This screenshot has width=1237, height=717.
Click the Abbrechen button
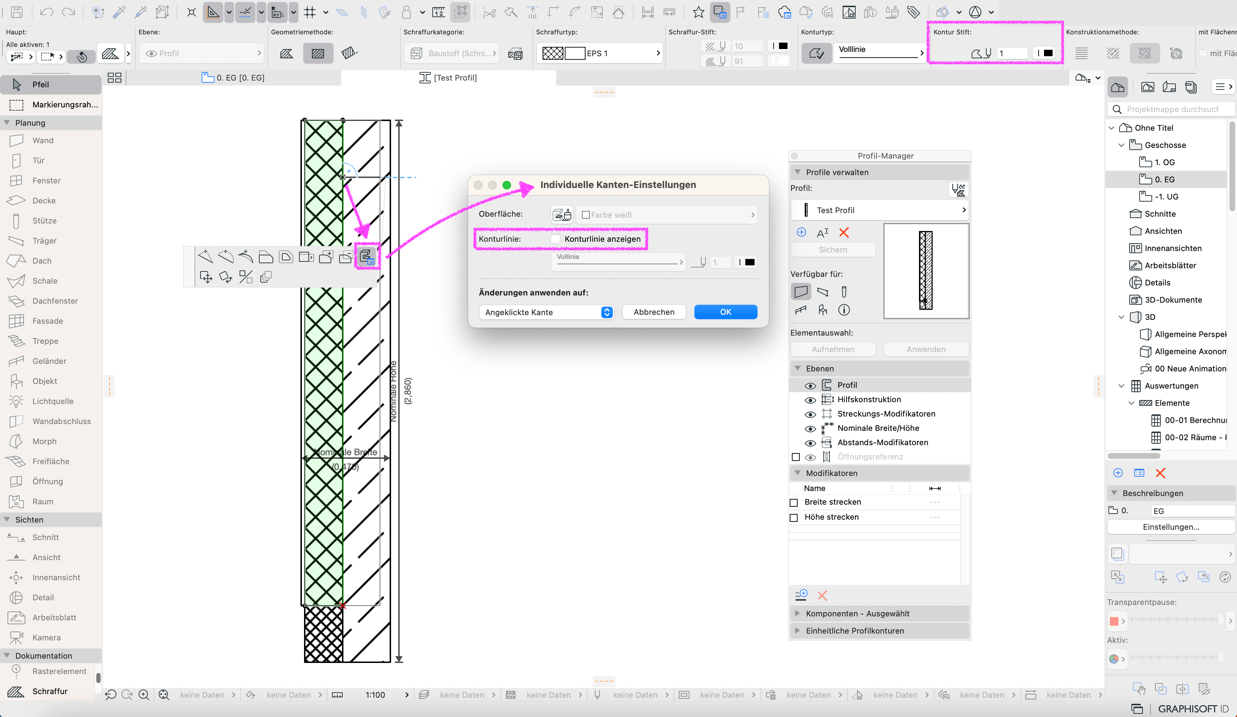(654, 312)
